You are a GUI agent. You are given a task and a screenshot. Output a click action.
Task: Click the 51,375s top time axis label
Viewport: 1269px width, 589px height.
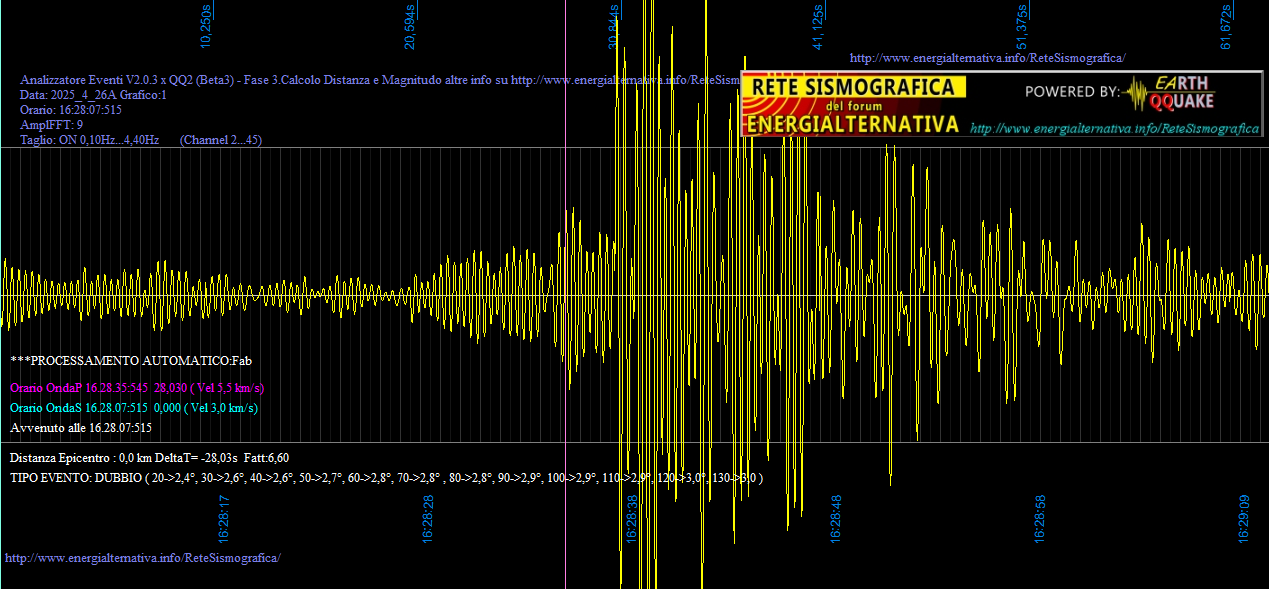point(1022,26)
